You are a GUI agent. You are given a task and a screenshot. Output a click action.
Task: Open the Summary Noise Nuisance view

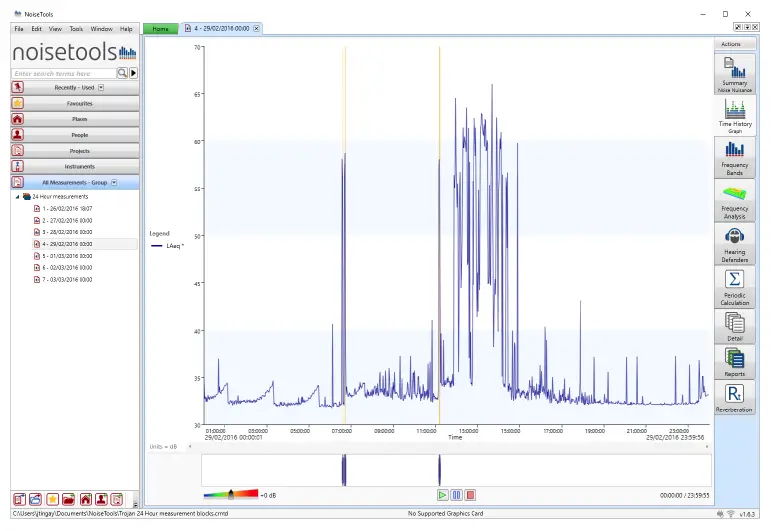[734, 73]
